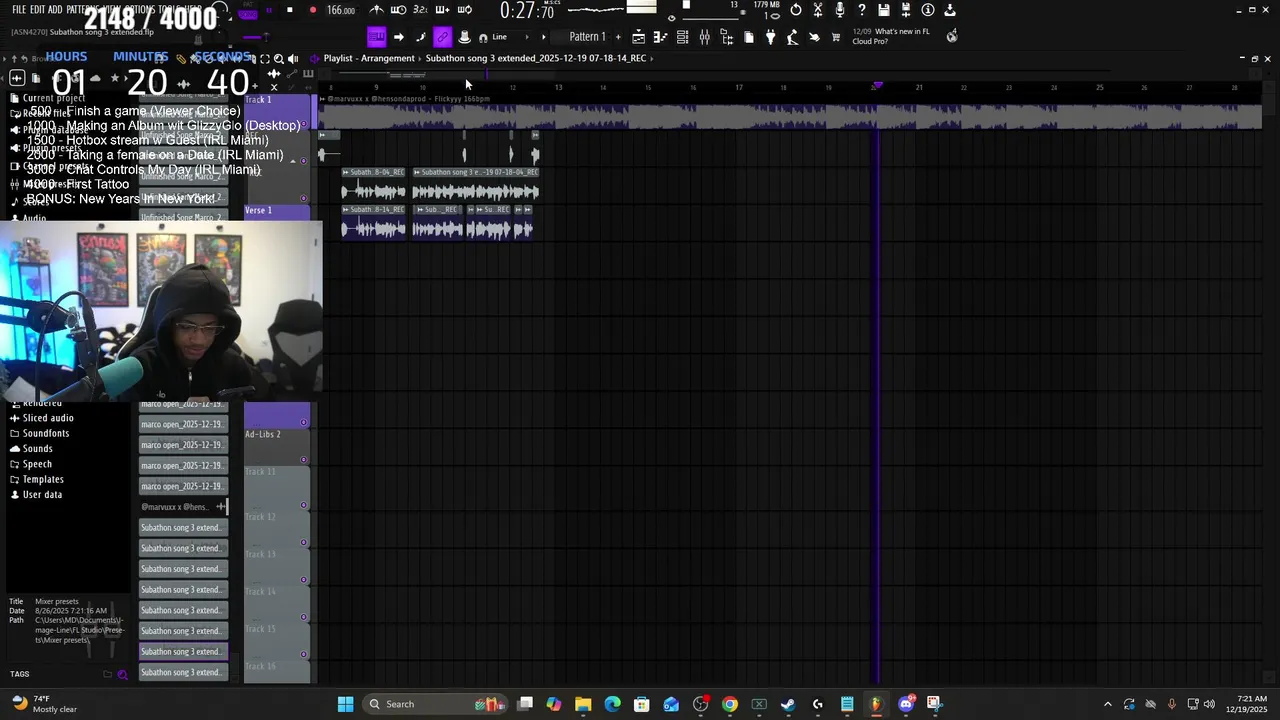Toggle typing keyboard to piano icon
Viewport: 1280px width, 720px height.
coord(376,37)
